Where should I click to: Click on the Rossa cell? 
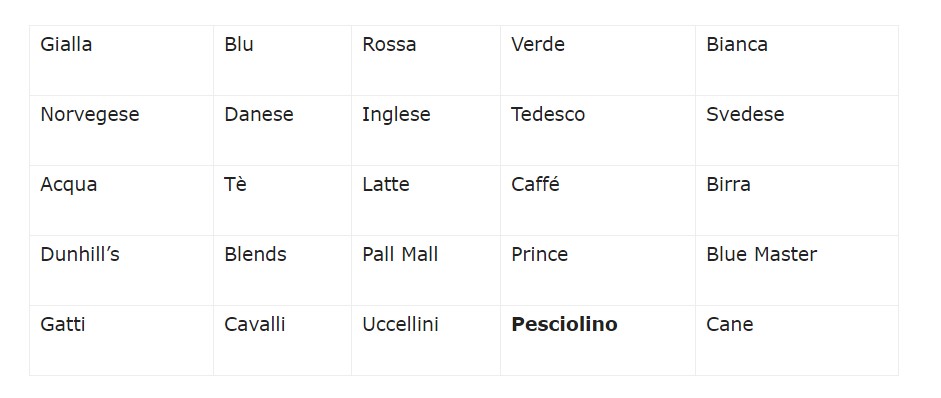[x=425, y=60]
